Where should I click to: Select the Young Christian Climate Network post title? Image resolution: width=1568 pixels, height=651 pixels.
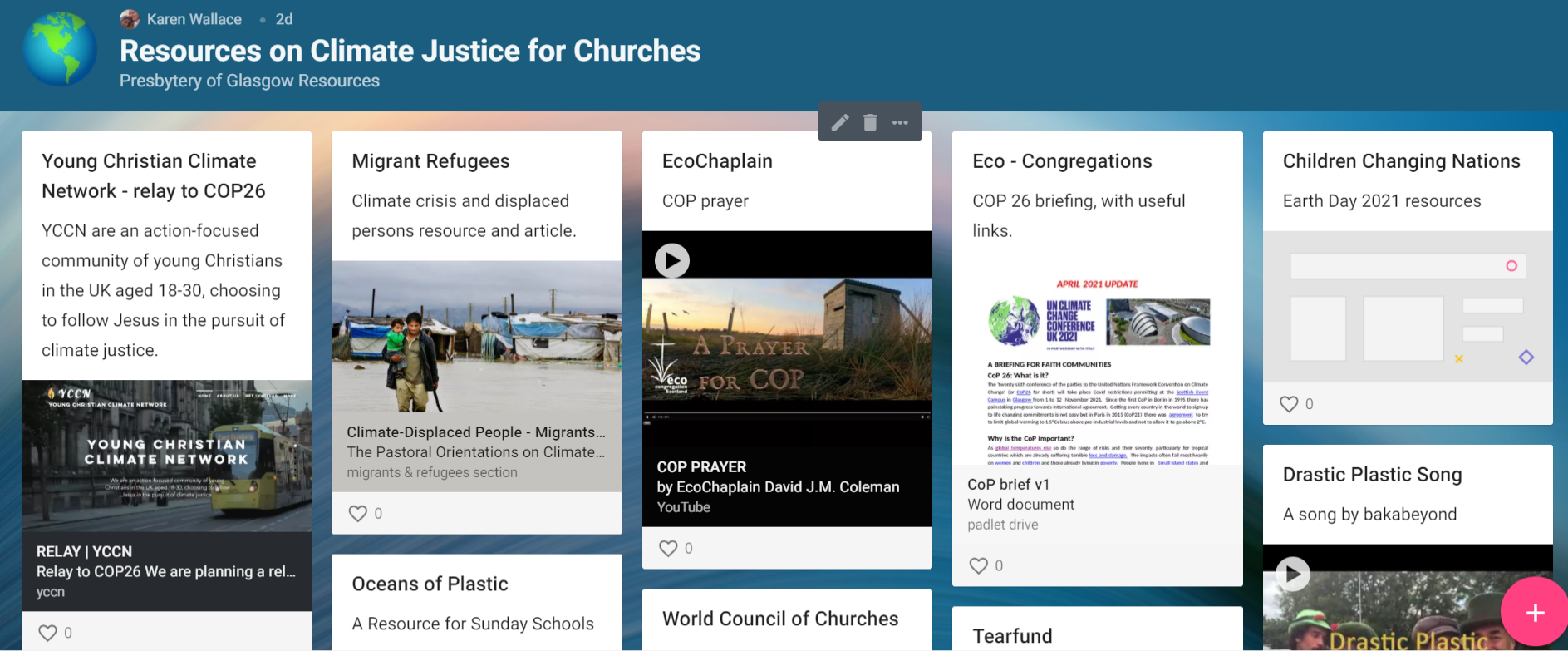pos(154,176)
